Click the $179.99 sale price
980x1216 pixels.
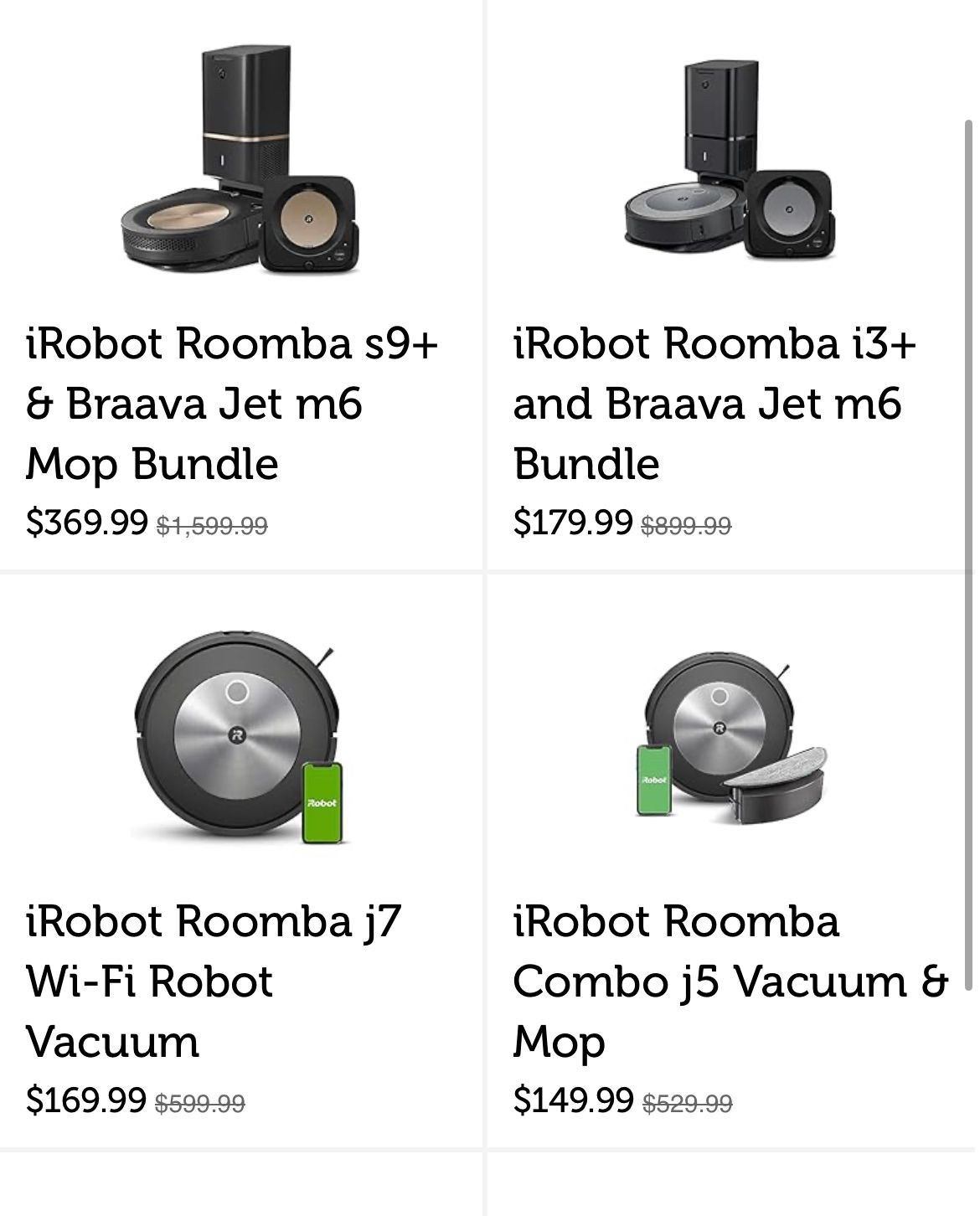[573, 523]
